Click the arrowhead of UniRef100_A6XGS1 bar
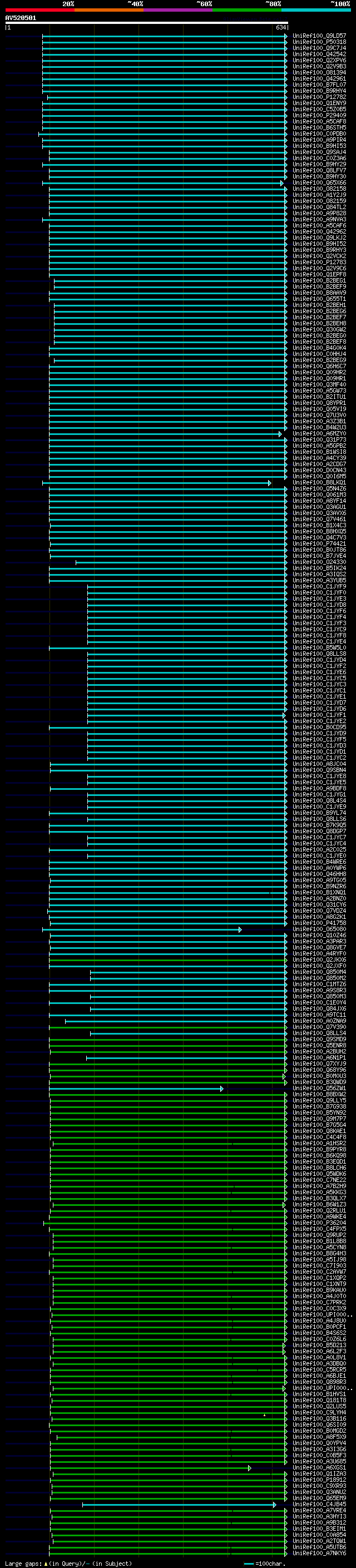 250,1468
